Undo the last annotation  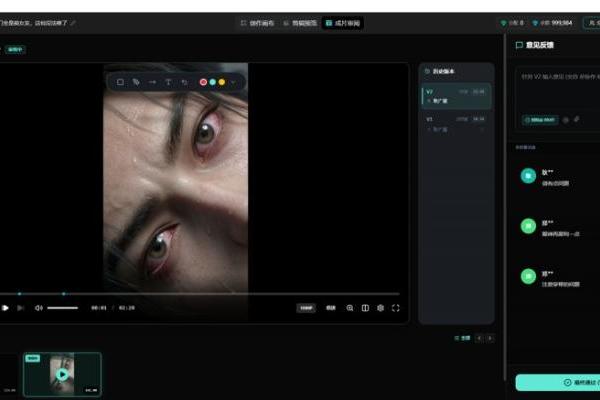pyautogui.click(x=185, y=82)
